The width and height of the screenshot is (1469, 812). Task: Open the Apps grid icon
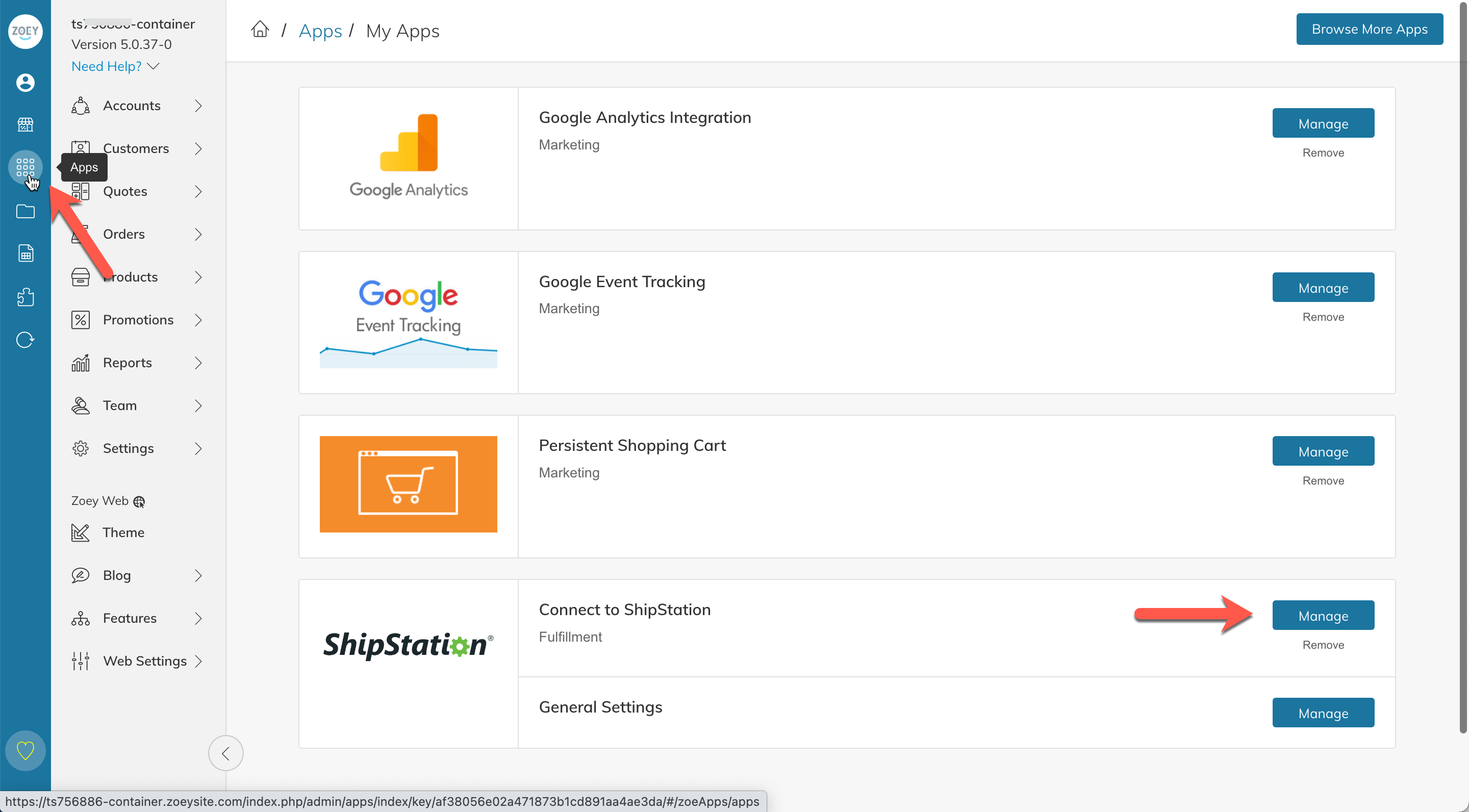click(25, 167)
